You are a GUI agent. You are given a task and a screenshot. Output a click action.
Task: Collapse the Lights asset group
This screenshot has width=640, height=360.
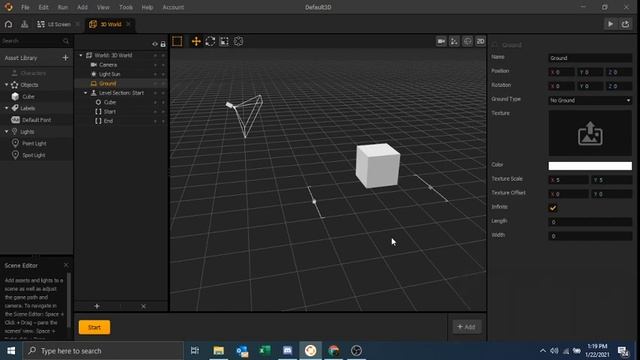click(x=7, y=132)
